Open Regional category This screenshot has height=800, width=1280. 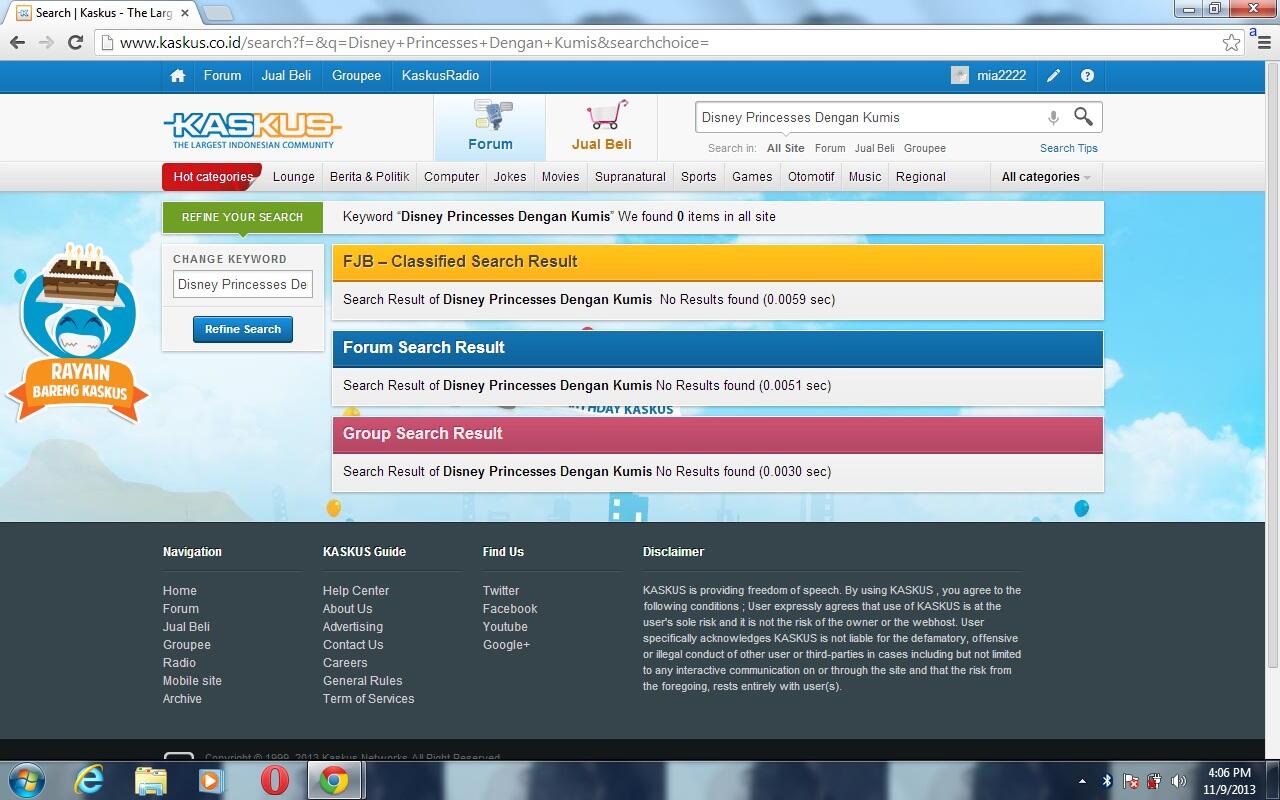921,177
